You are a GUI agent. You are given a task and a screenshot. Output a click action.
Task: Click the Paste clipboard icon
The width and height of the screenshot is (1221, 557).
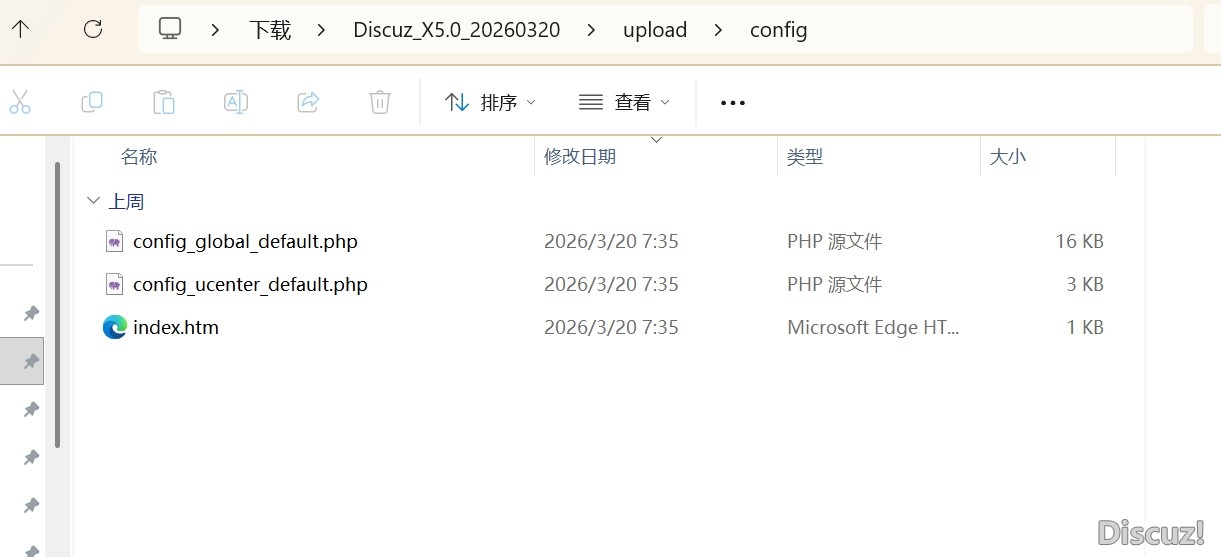(x=164, y=102)
